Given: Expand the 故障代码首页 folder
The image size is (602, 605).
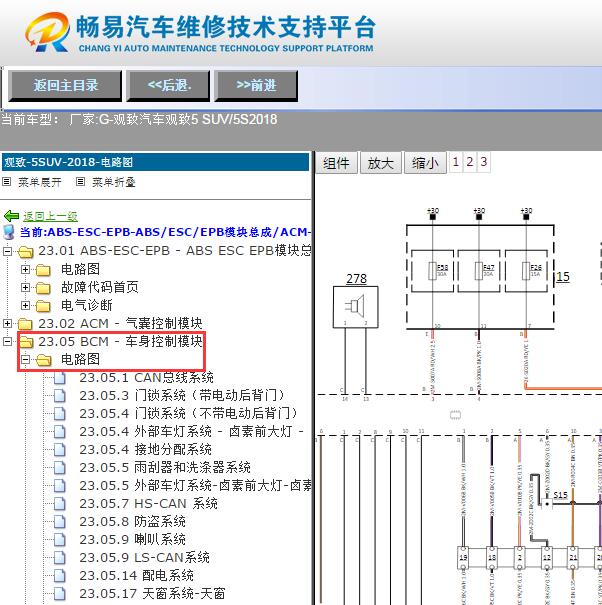Looking at the screenshot, I should click(x=25, y=287).
